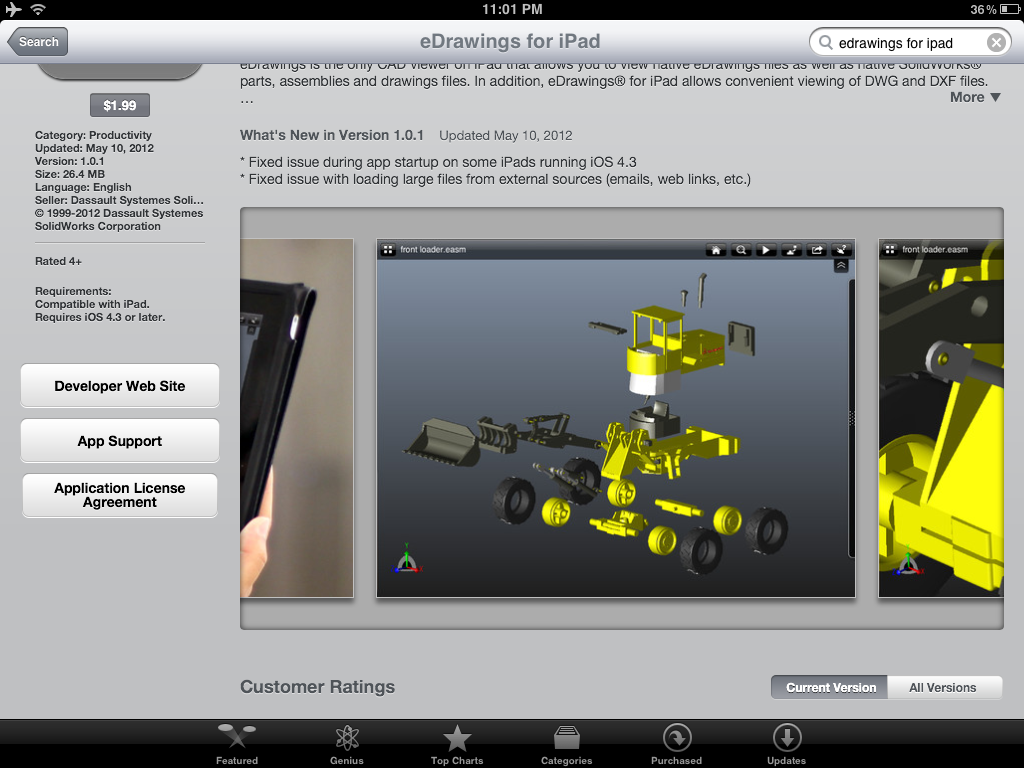The height and width of the screenshot is (768, 1024).
Task: Tap 'Size: 26.4 MB' text
Action: point(70,174)
